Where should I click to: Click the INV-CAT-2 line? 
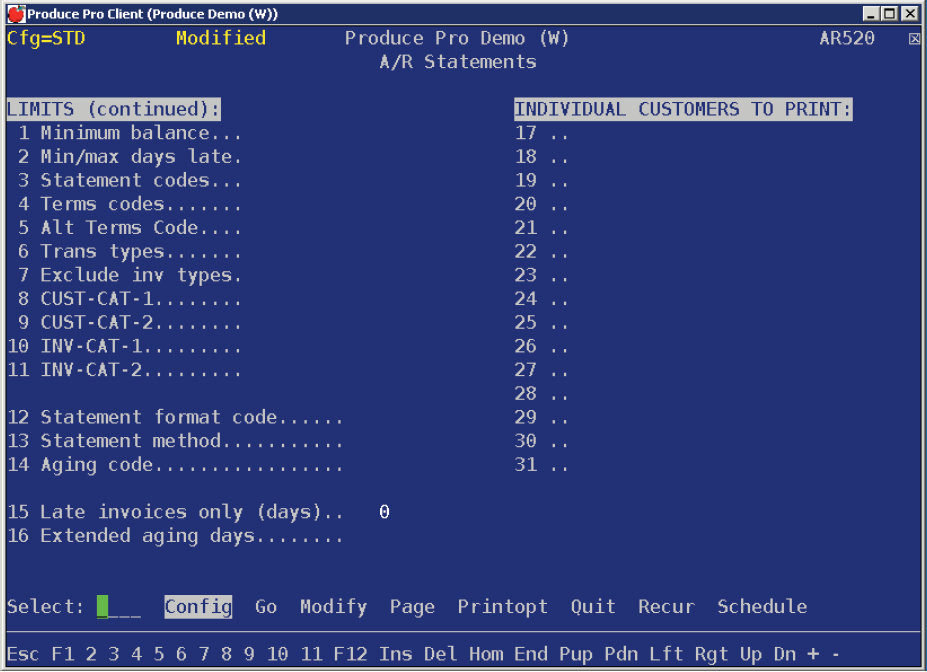coord(125,370)
